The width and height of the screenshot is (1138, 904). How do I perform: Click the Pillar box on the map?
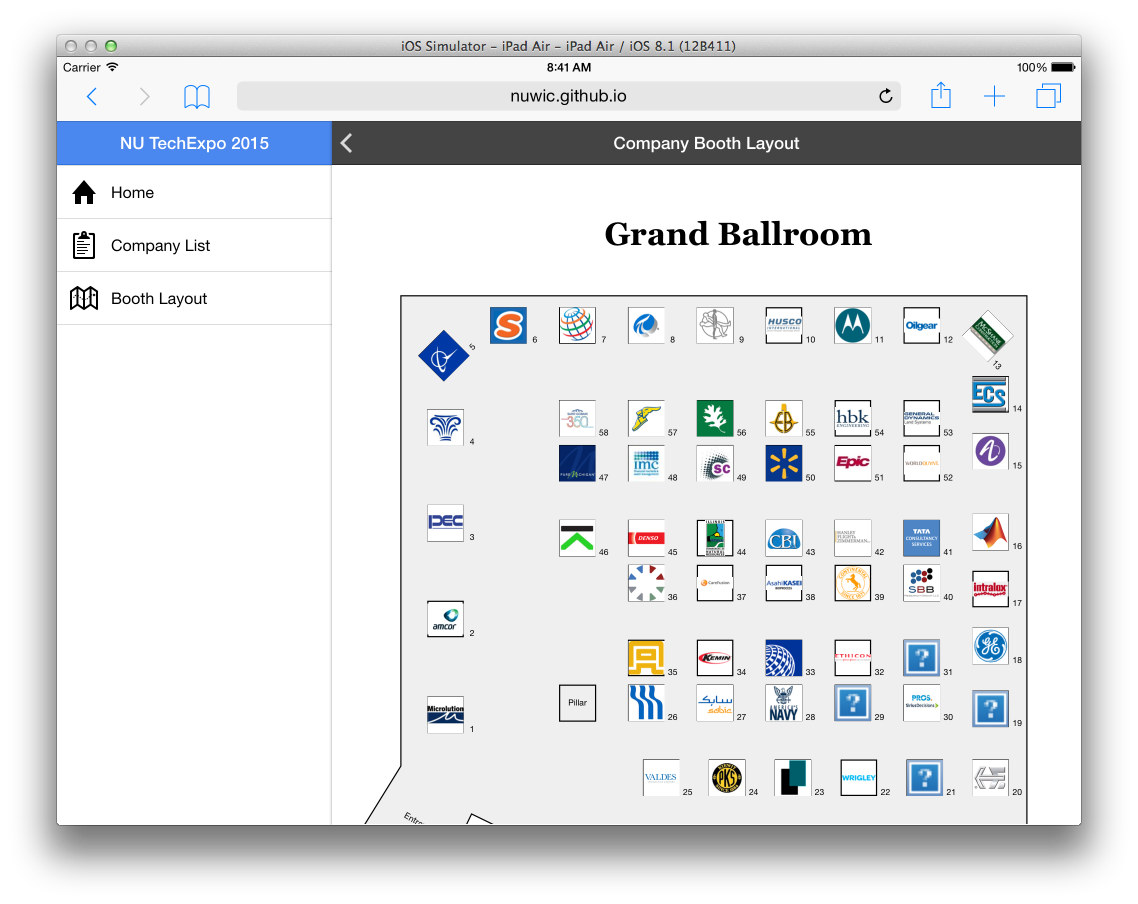[x=577, y=702]
